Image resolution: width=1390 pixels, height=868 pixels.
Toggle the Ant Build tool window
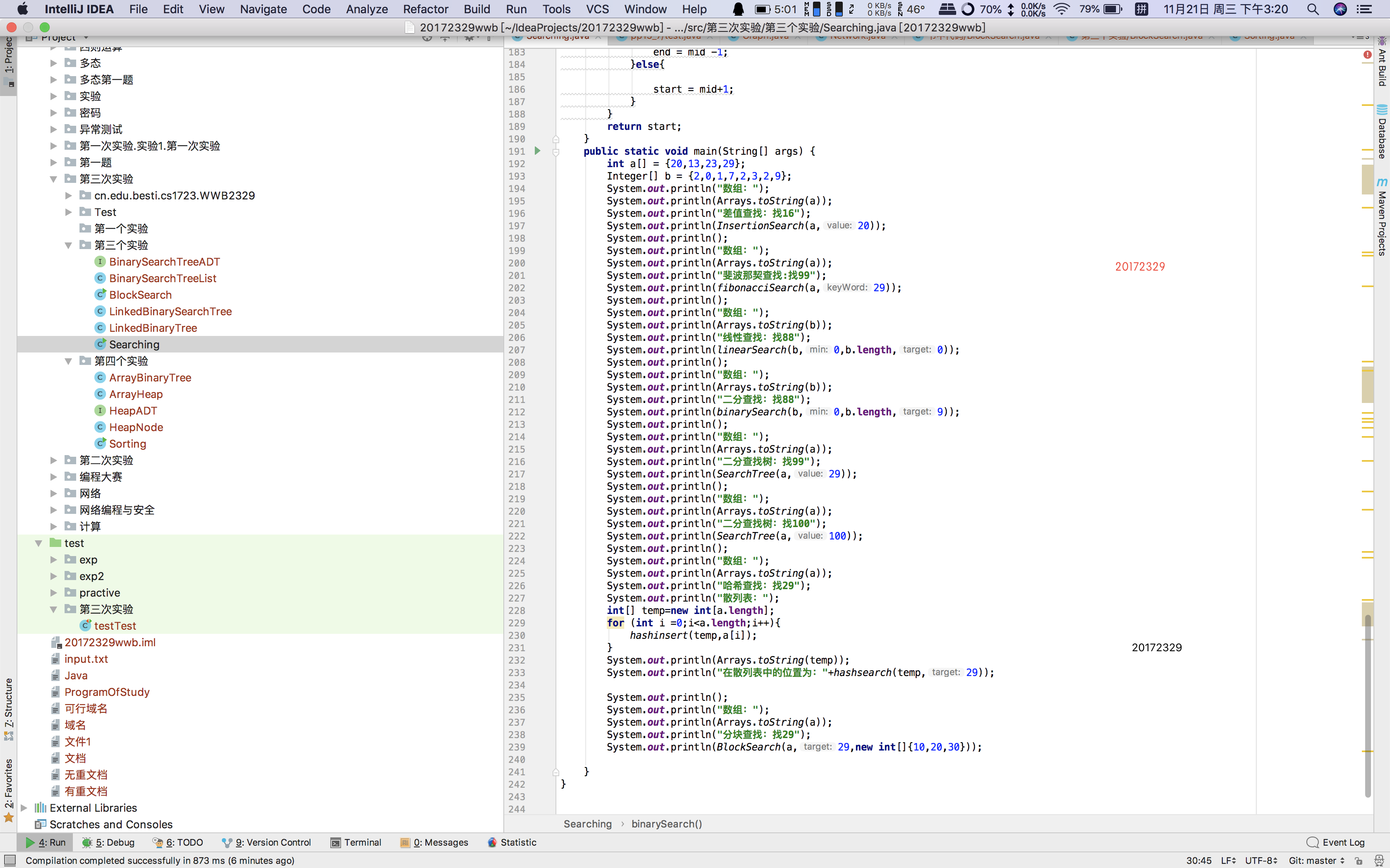tap(1381, 61)
